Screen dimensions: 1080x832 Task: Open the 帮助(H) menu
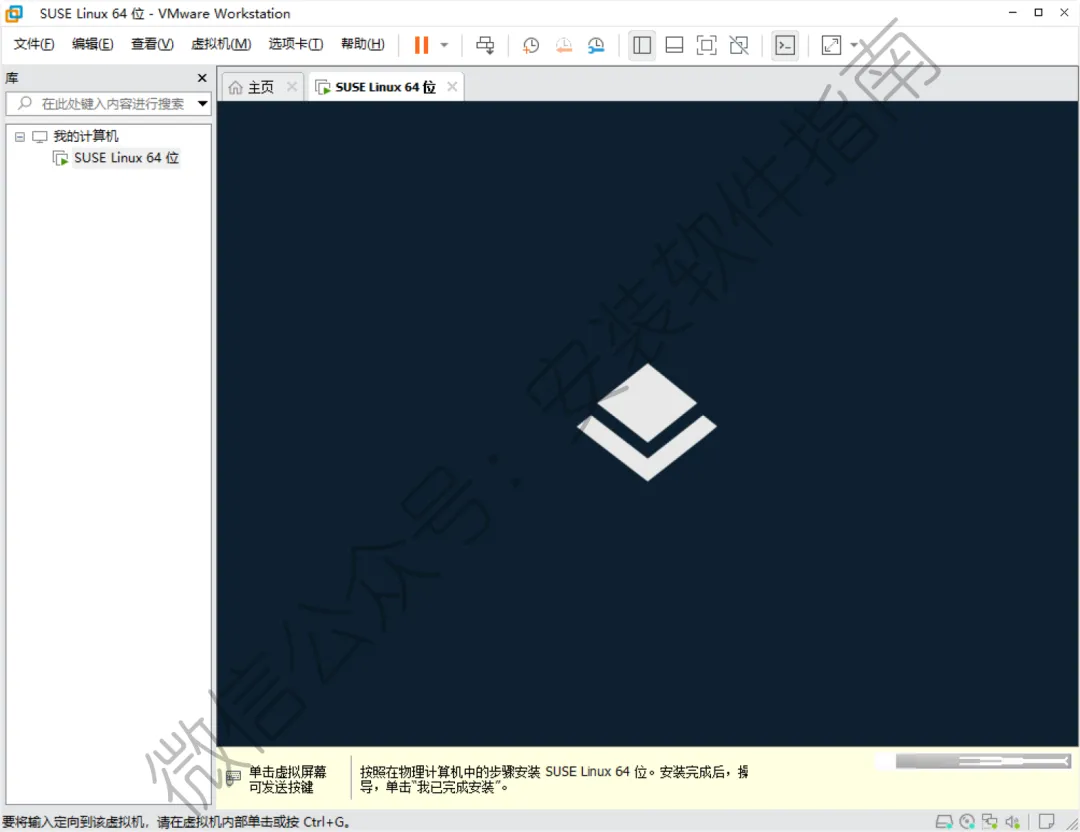pyautogui.click(x=363, y=44)
